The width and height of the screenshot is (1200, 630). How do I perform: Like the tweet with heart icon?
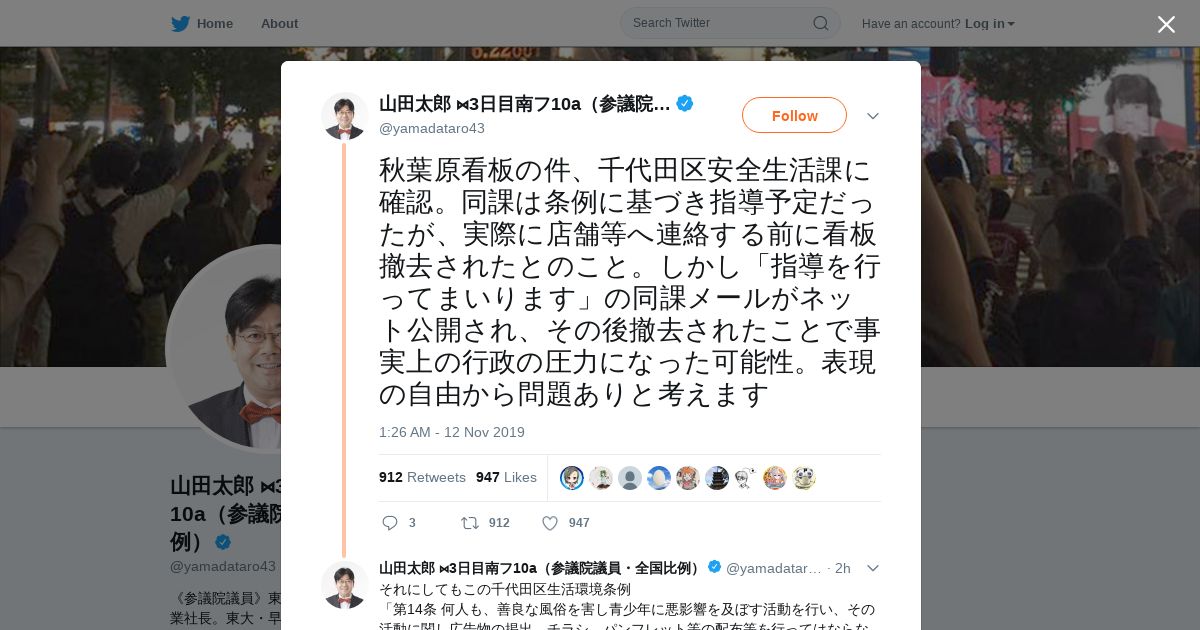[550, 523]
